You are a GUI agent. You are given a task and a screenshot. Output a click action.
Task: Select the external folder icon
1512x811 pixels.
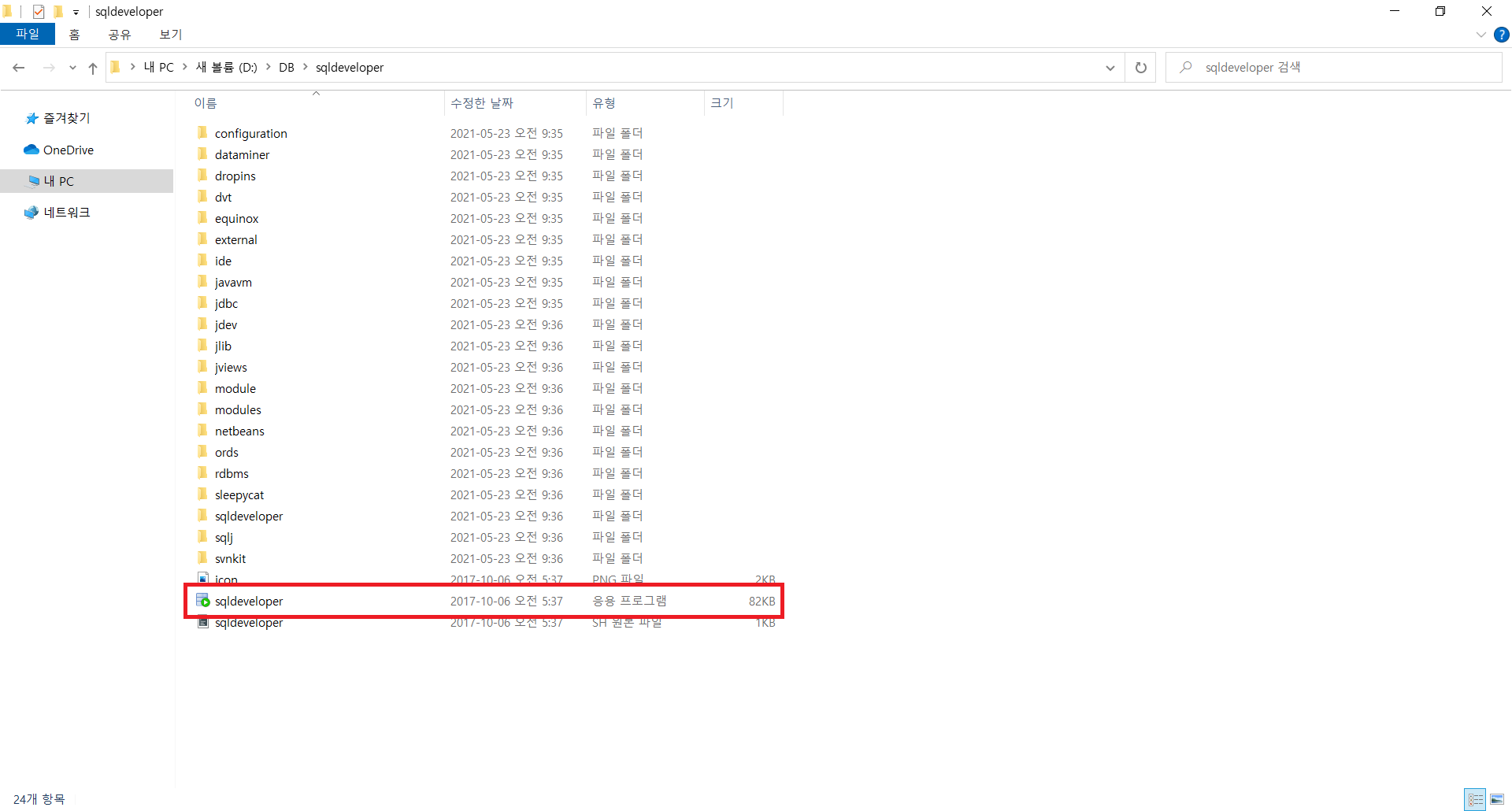click(x=202, y=239)
